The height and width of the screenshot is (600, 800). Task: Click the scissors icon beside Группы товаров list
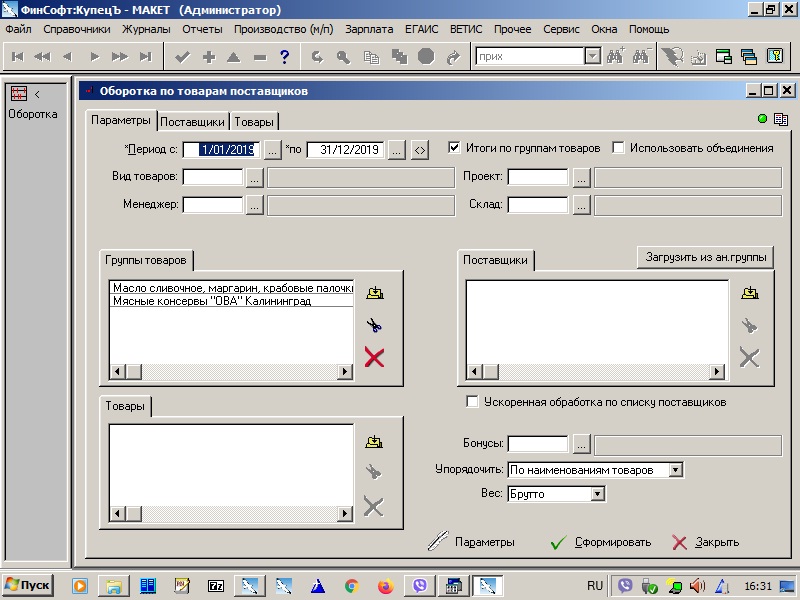tap(375, 326)
